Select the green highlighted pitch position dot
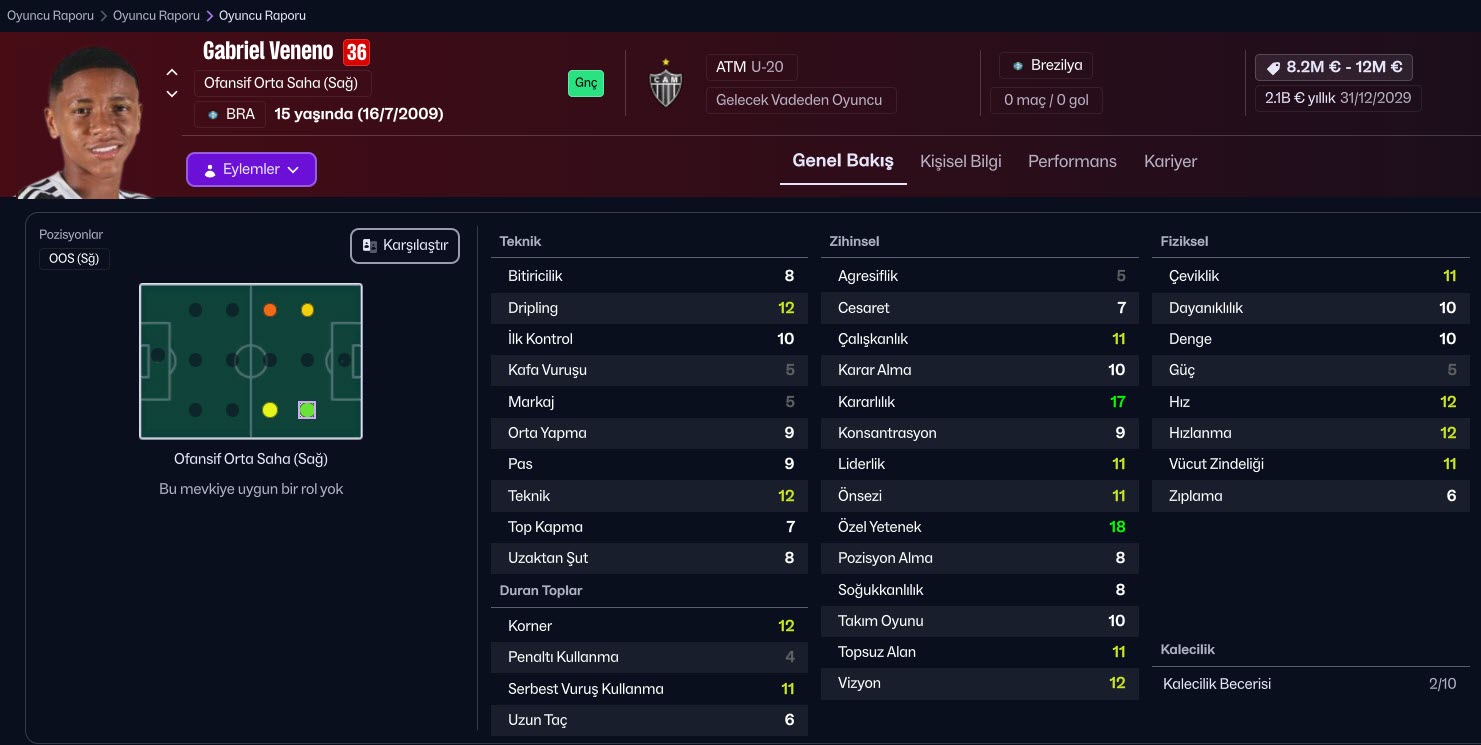This screenshot has width=1481, height=745. (307, 410)
